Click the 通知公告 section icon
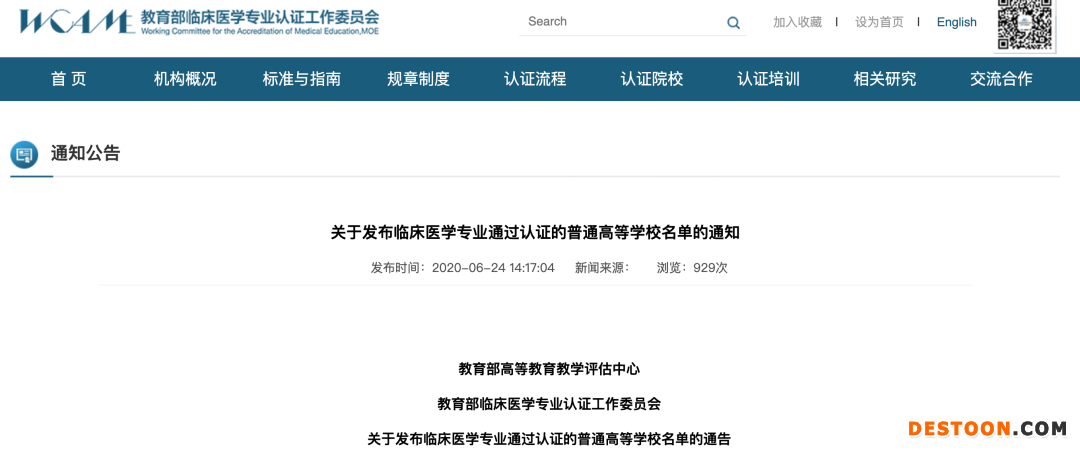1080x451 pixels. [24, 154]
